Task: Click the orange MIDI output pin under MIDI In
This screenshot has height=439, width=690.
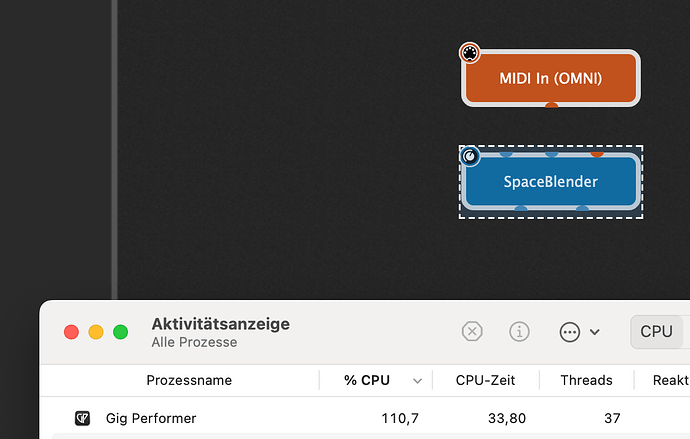Action: 551,105
